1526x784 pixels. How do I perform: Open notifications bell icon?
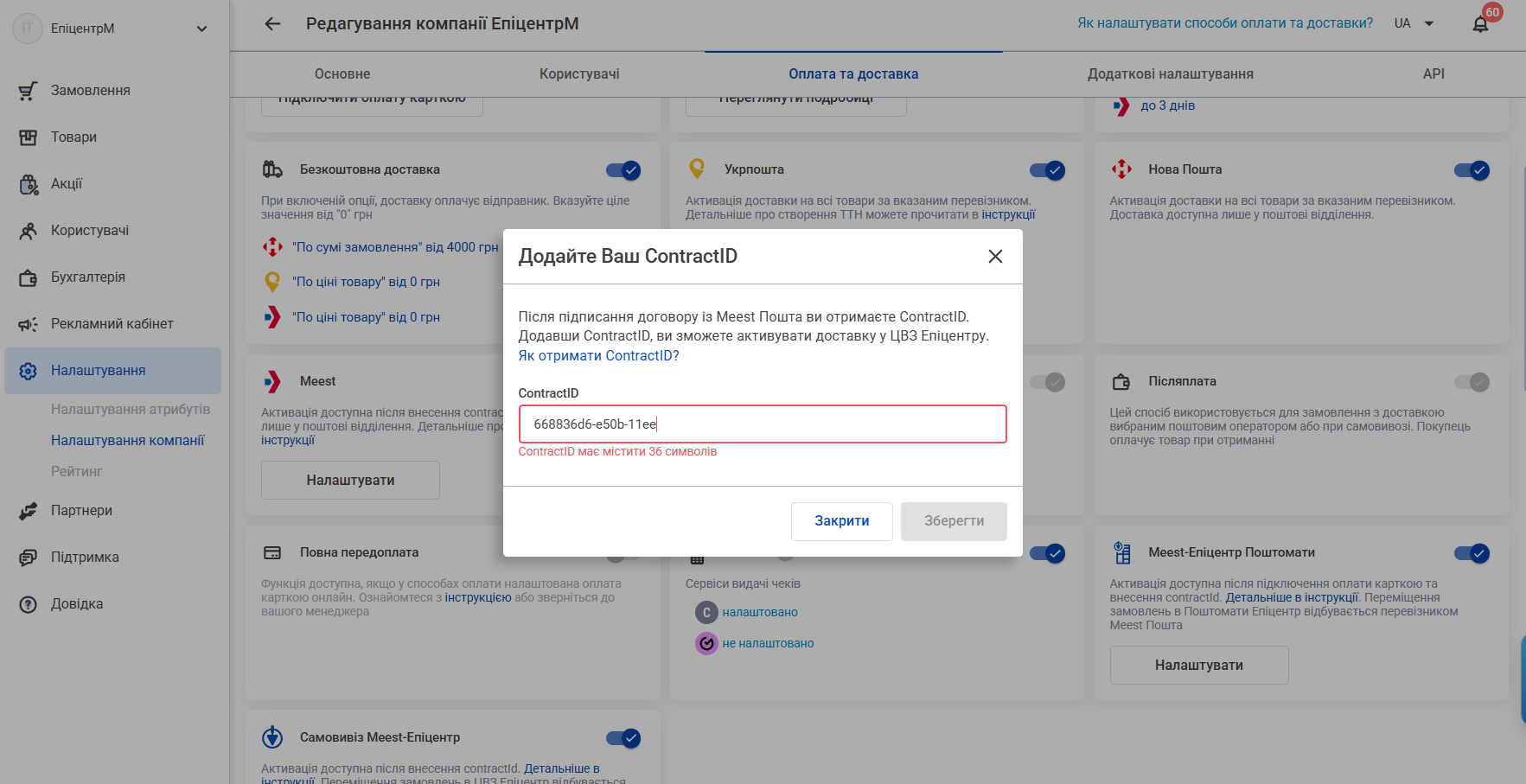click(1480, 24)
